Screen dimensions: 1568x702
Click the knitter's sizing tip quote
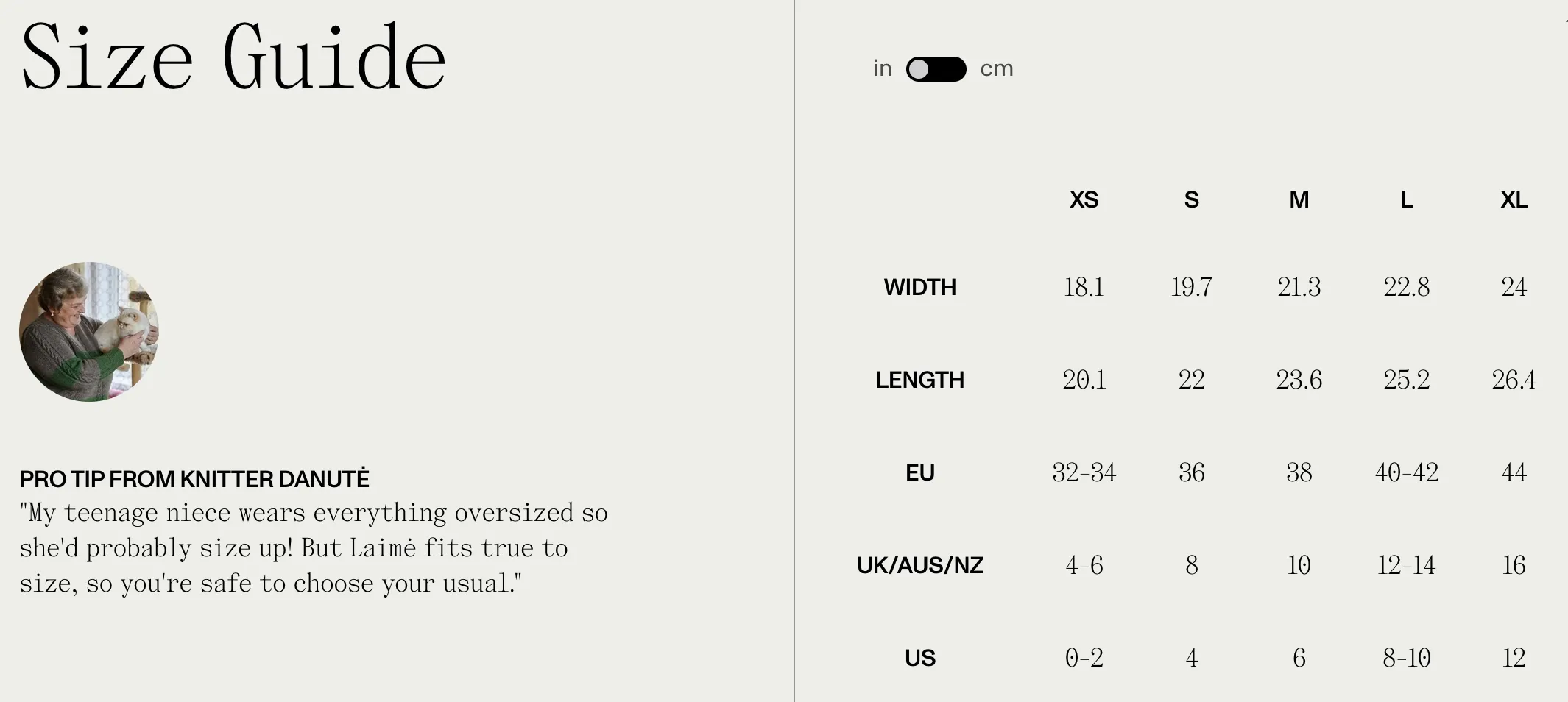314,548
